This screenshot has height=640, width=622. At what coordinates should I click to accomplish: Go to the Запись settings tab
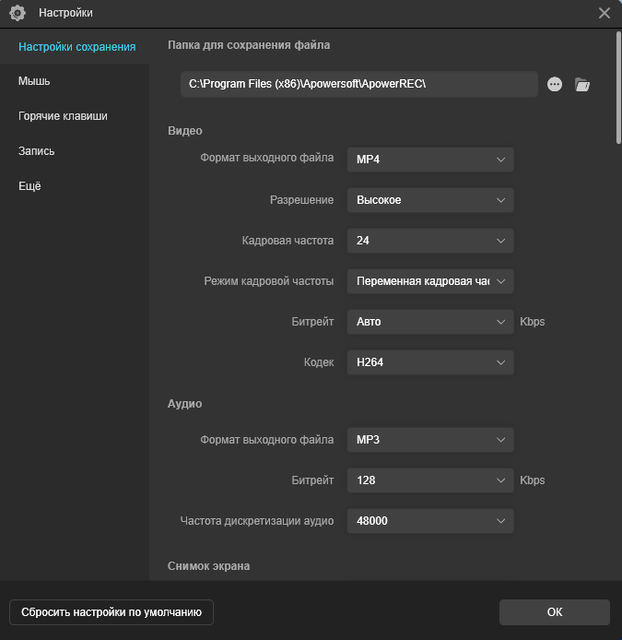coord(36,151)
